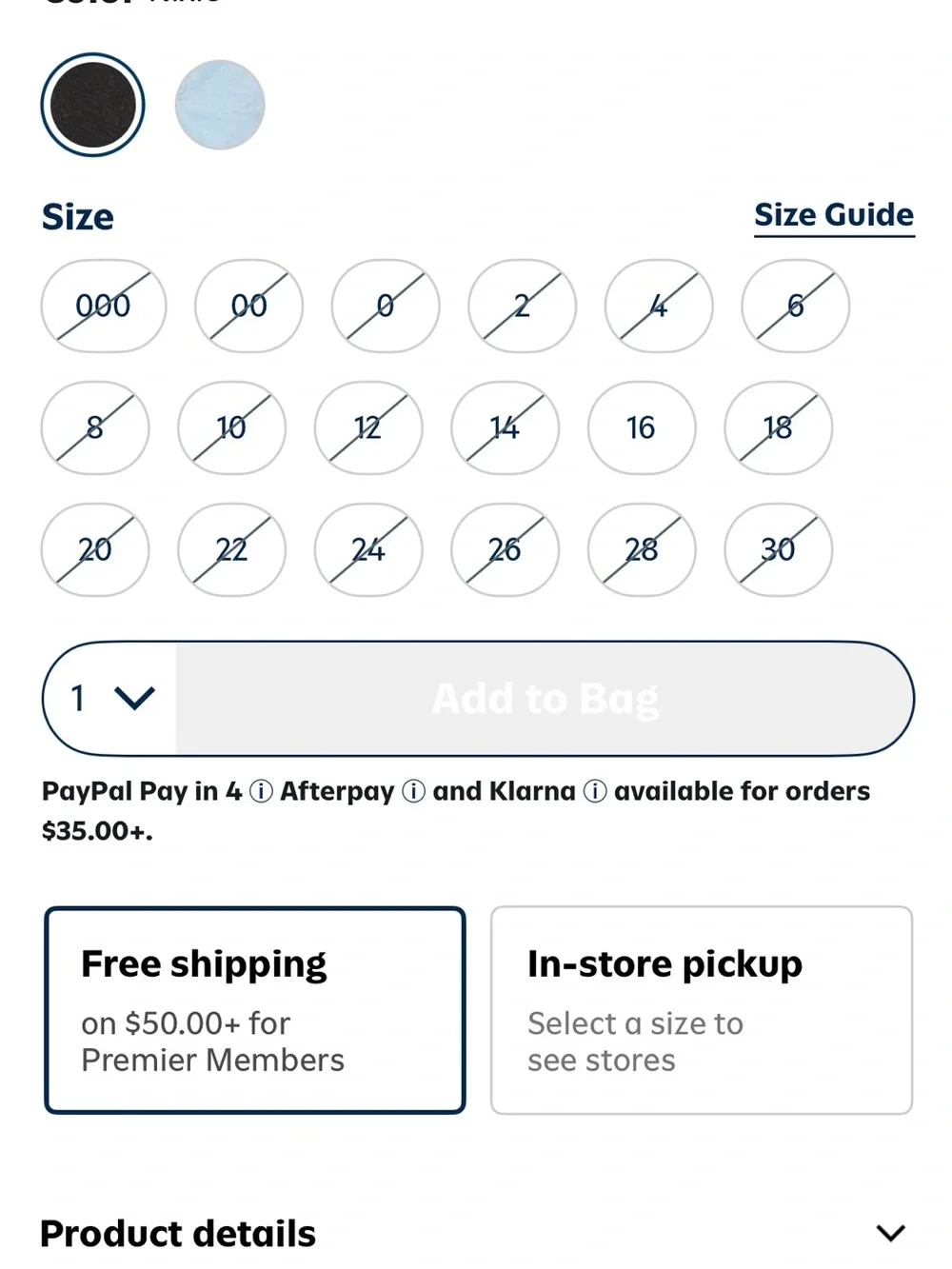Open Klarna info icon

point(595,792)
